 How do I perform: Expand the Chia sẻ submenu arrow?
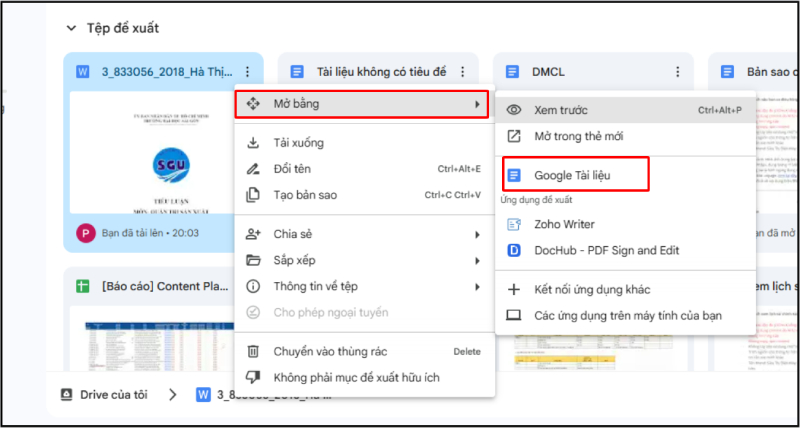[478, 235]
